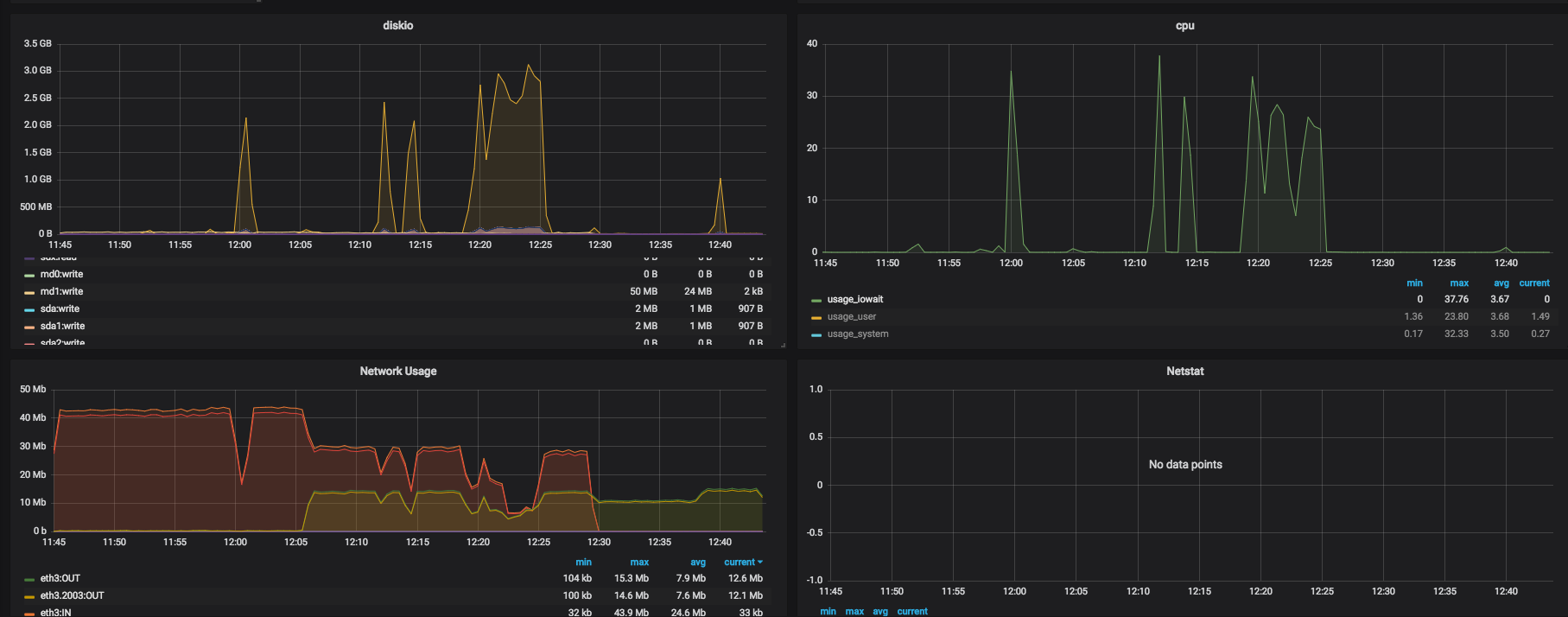The height and width of the screenshot is (617, 1568).
Task: Open the cpu panel title menu
Action: [1184, 26]
